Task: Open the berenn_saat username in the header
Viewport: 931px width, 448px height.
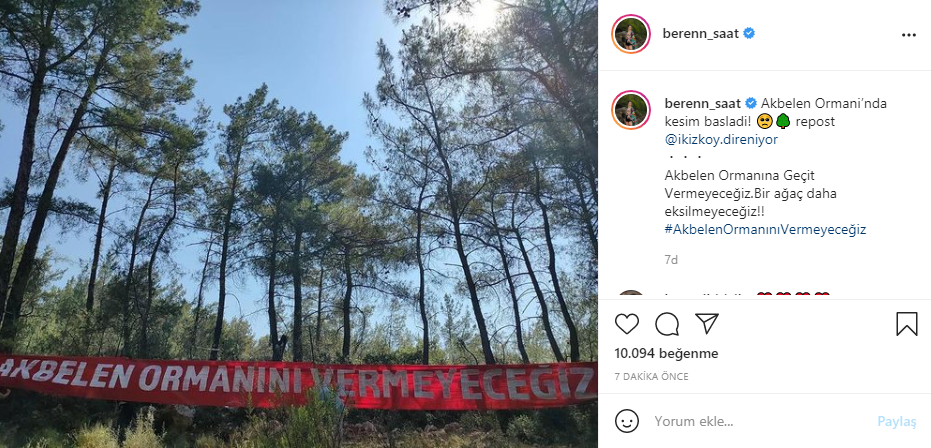Action: coord(701,34)
